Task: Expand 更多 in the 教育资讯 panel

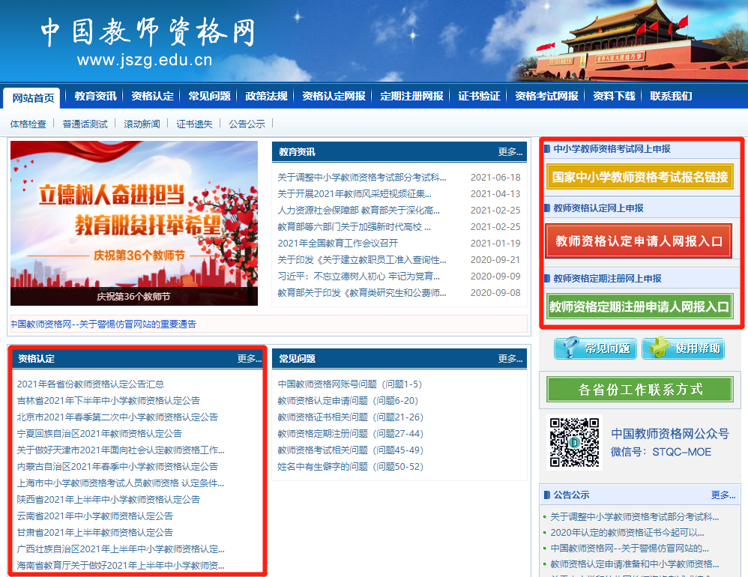Action: [x=510, y=152]
